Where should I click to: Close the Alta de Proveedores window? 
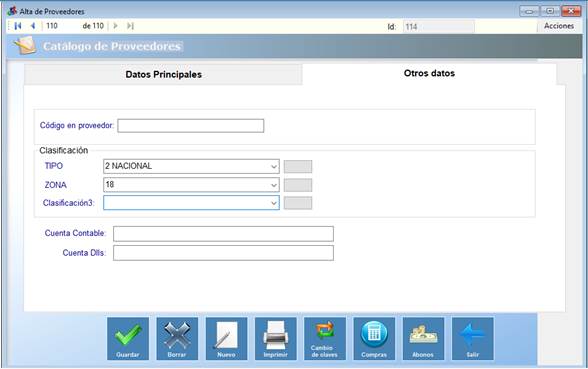pyautogui.click(x=571, y=11)
